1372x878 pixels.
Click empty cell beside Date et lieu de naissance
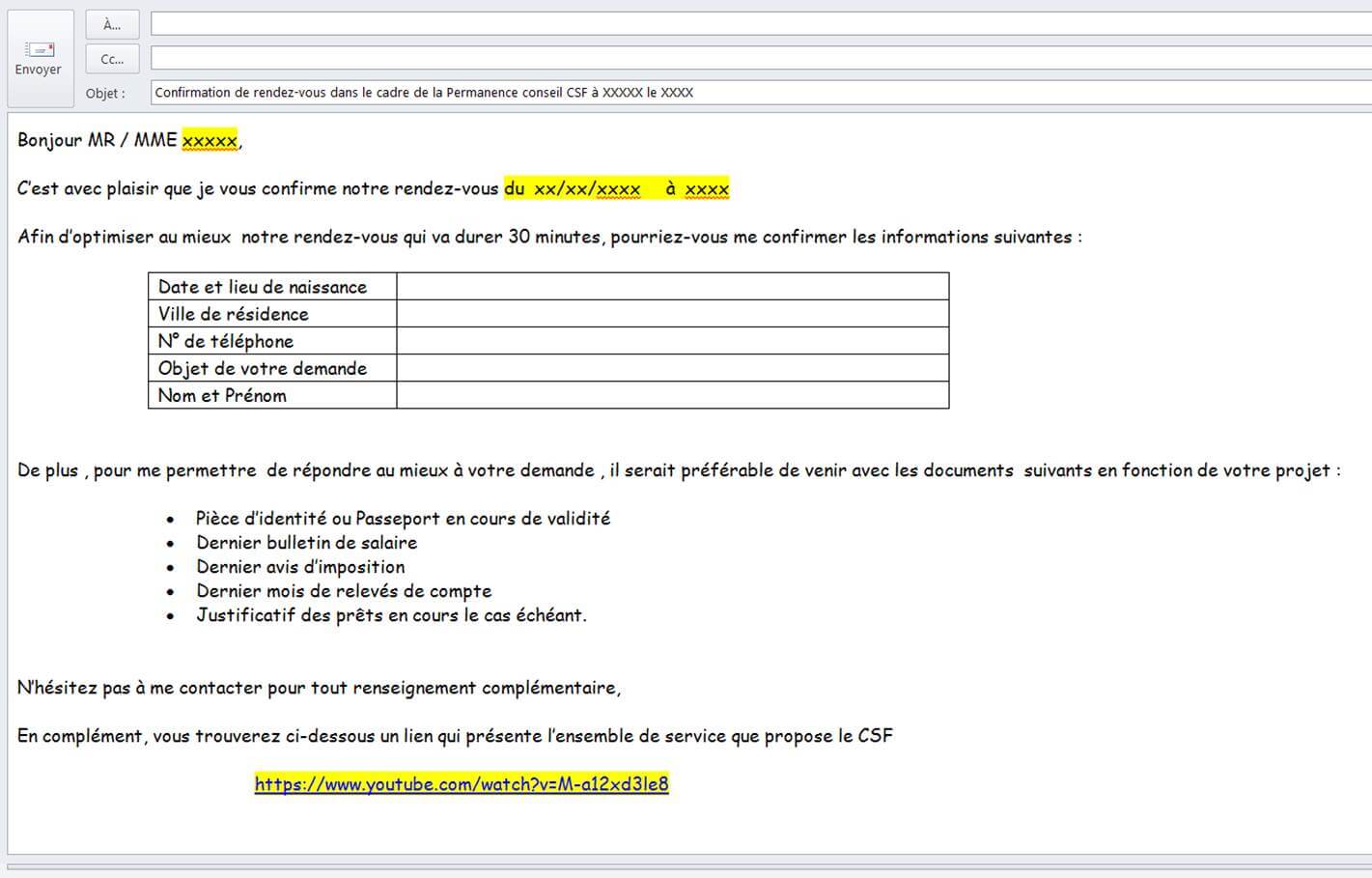[672, 287]
